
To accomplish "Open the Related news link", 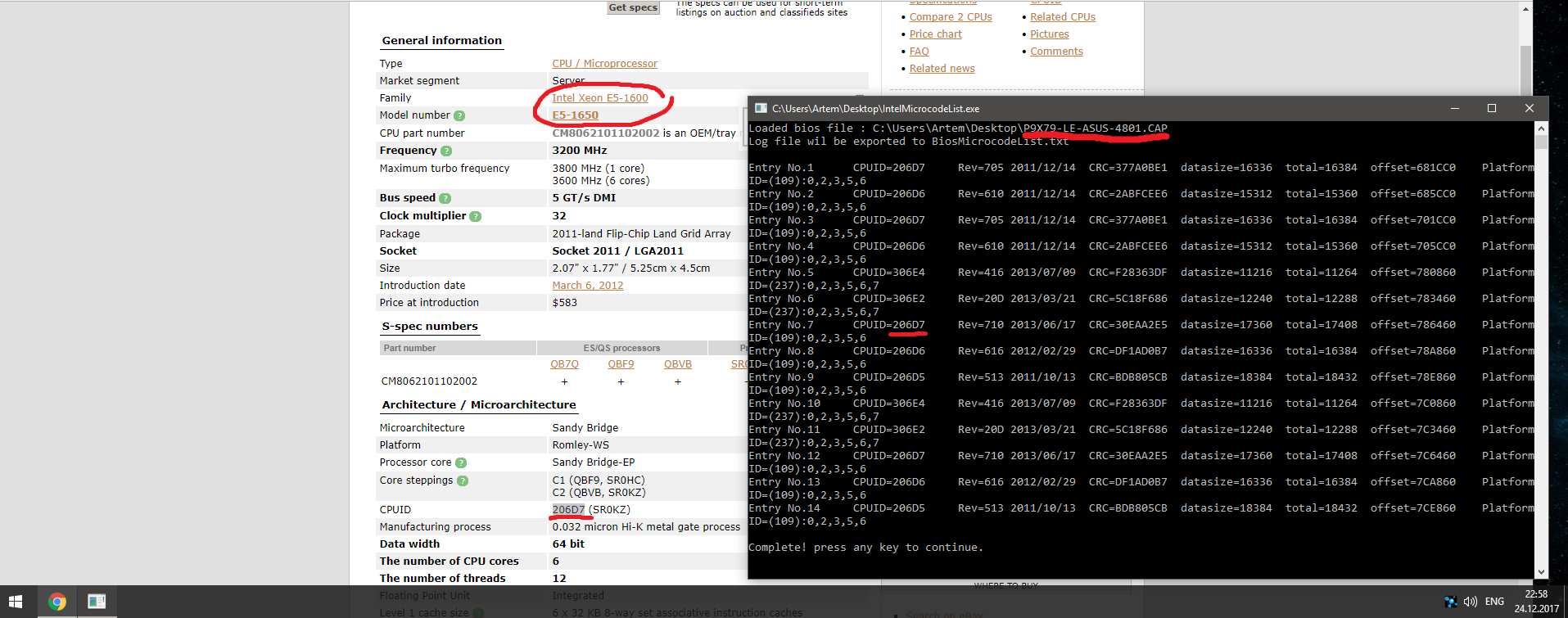I will point(942,69).
